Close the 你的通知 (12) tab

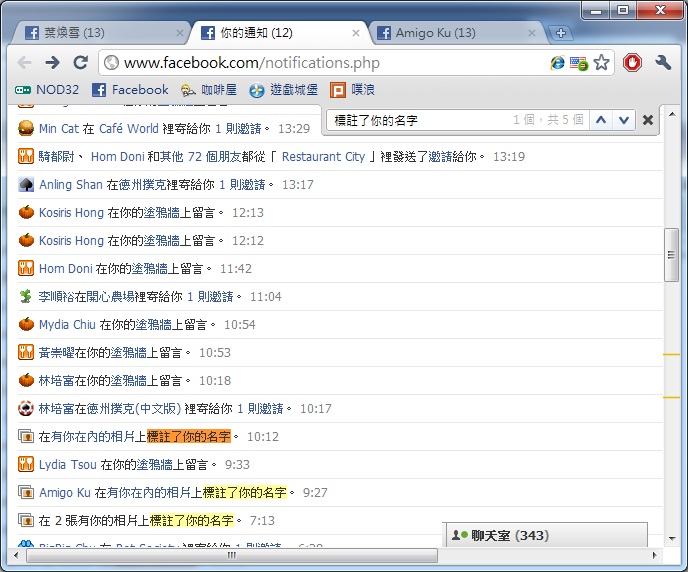click(356, 33)
